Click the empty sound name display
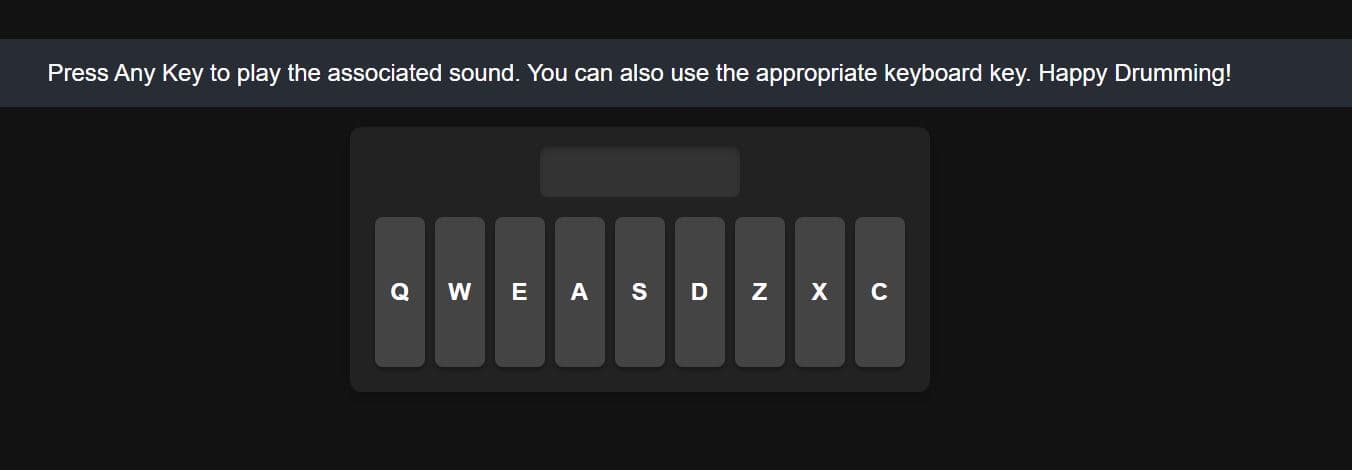1352x470 pixels. click(x=640, y=172)
